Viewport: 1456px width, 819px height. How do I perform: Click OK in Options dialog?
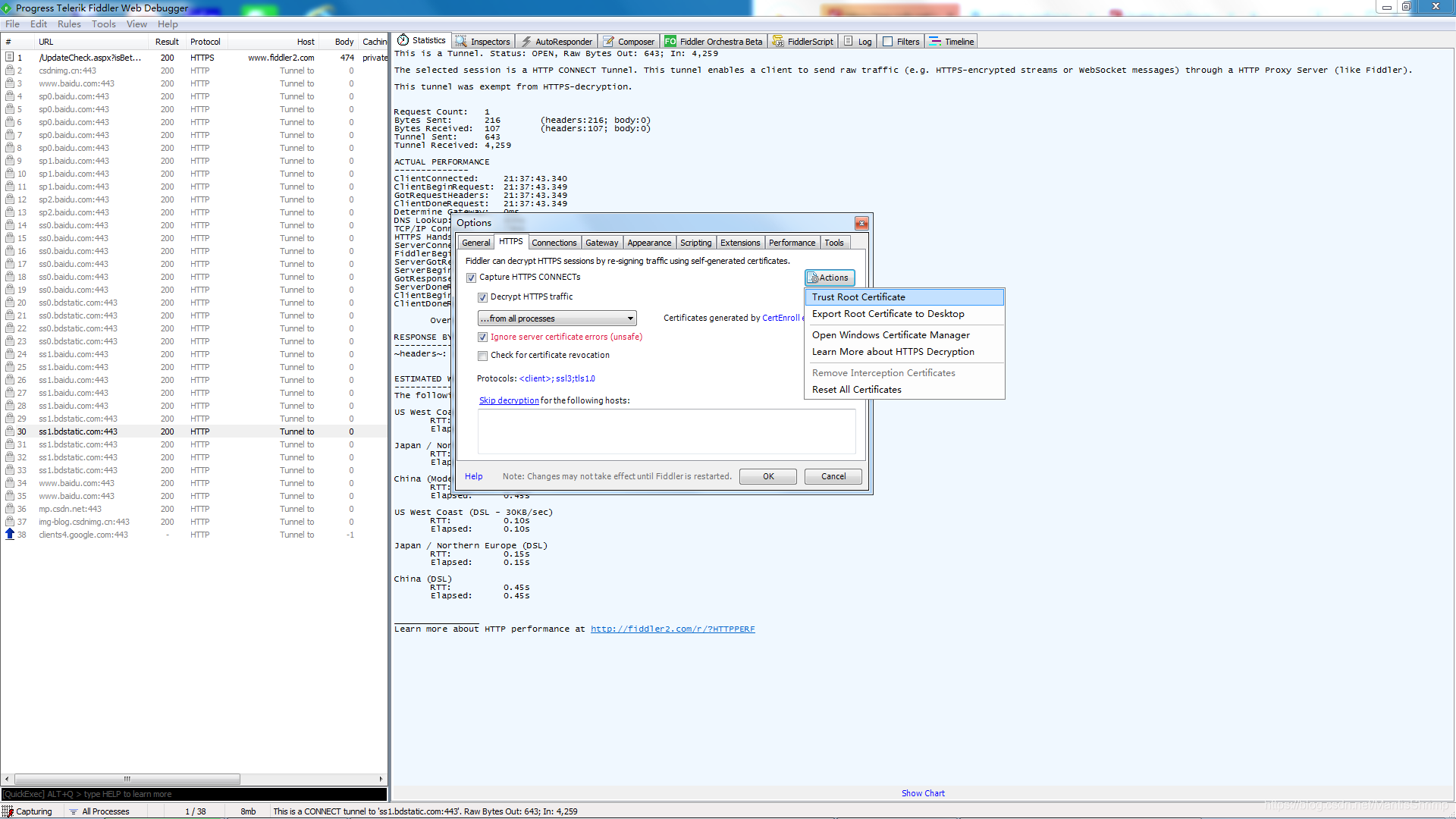[768, 476]
